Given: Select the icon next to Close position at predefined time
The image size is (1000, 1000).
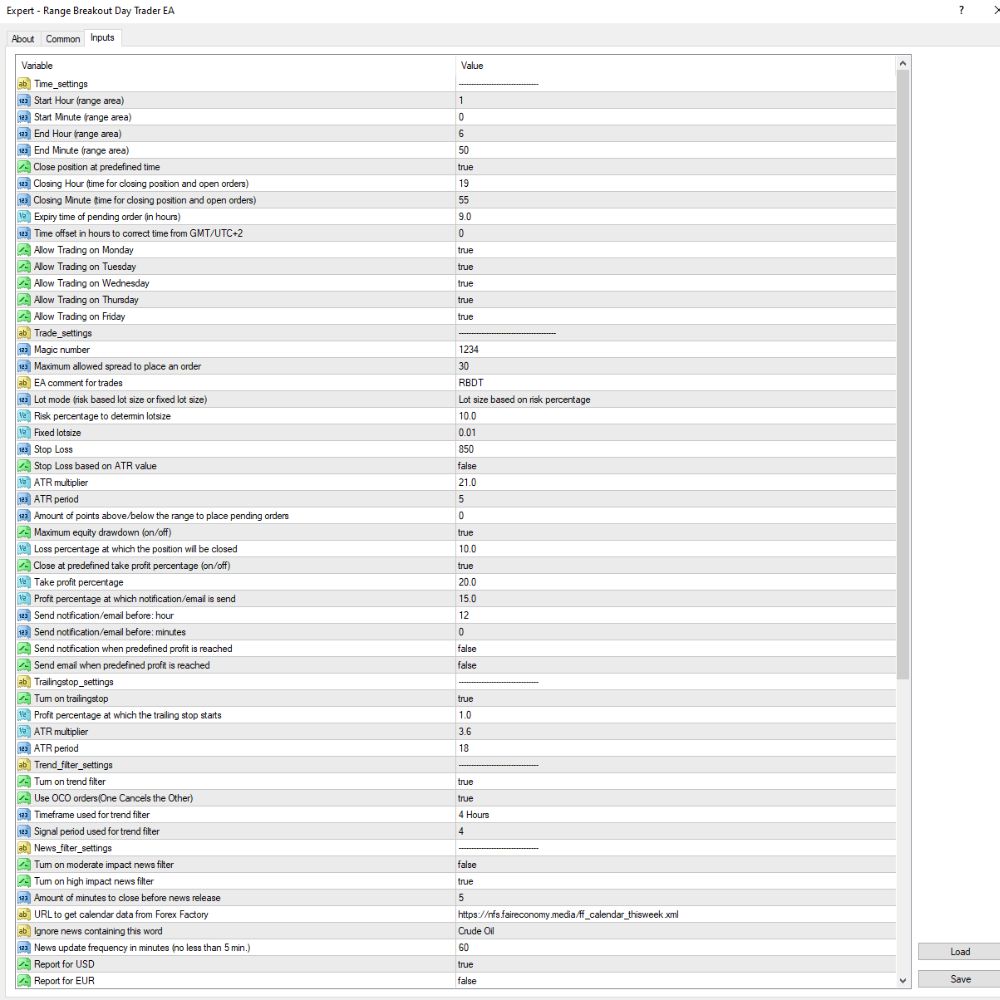Looking at the screenshot, I should [x=24, y=166].
